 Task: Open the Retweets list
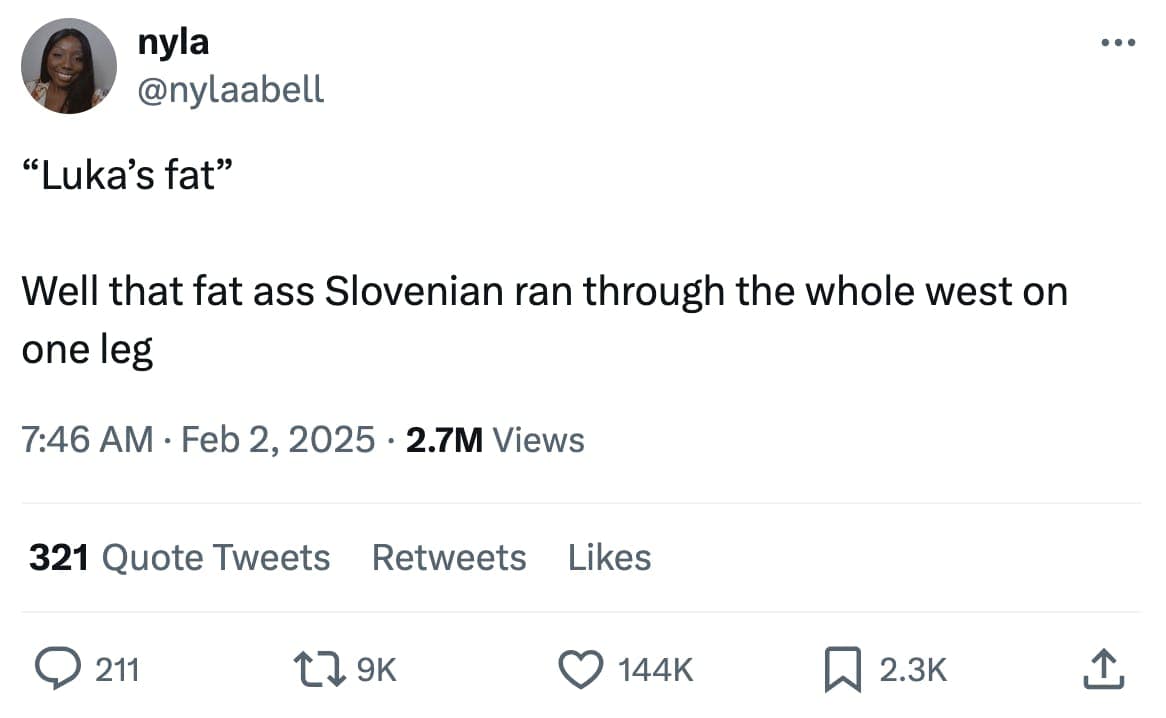pos(449,557)
